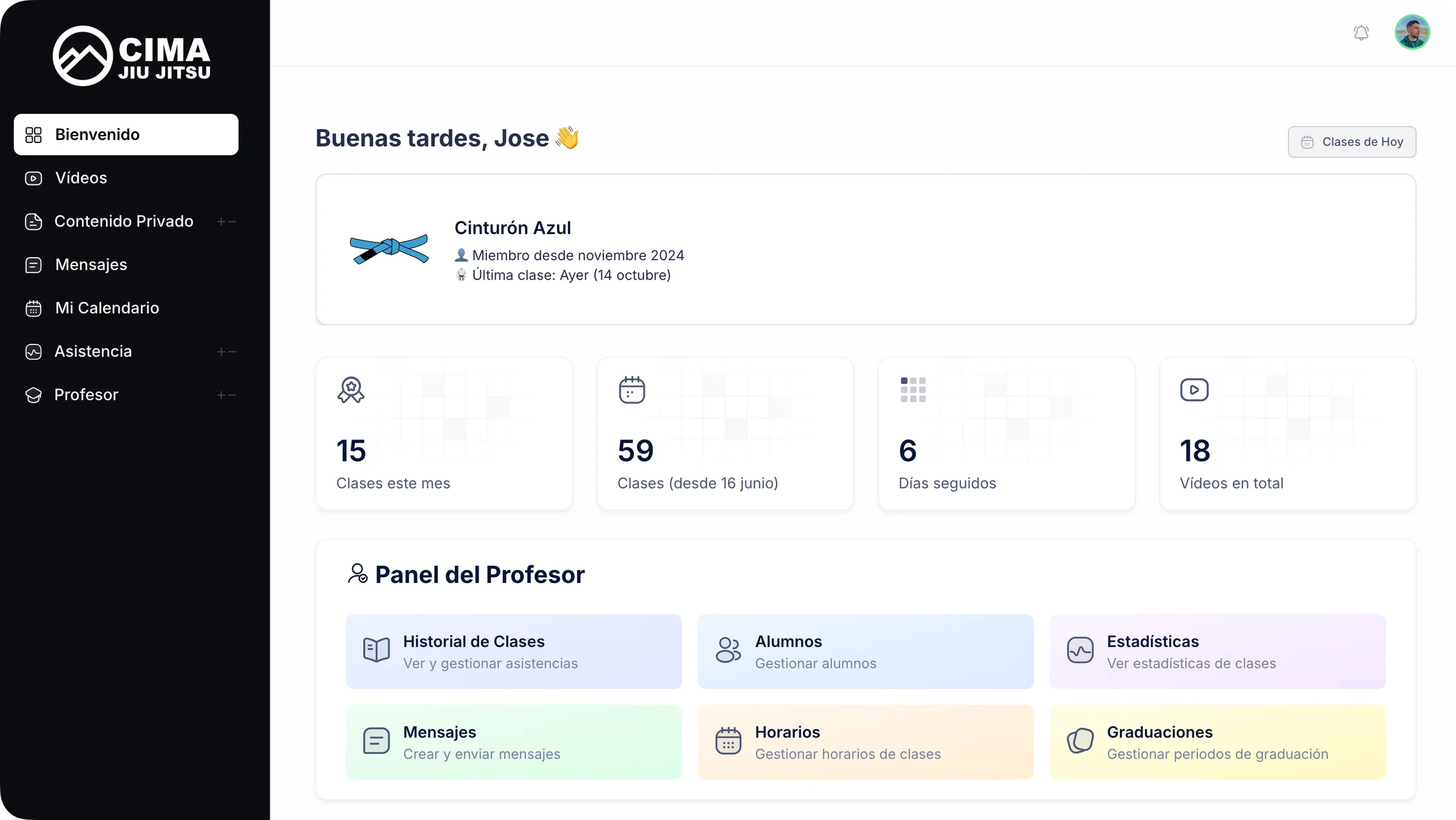Image resolution: width=1456 pixels, height=820 pixels.
Task: Expand the Contenido Privado section
Action: click(x=222, y=221)
